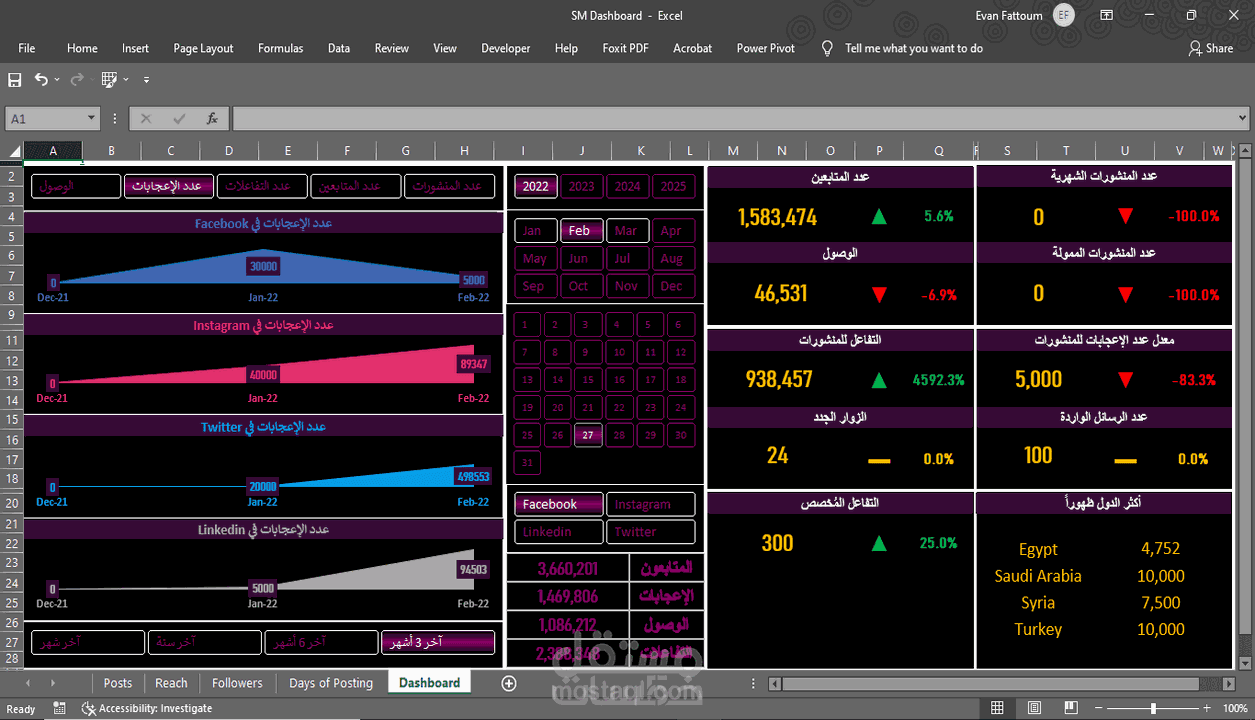This screenshot has height=720, width=1255.
Task: Toggle the Facebook platform slicer
Action: 559,504
